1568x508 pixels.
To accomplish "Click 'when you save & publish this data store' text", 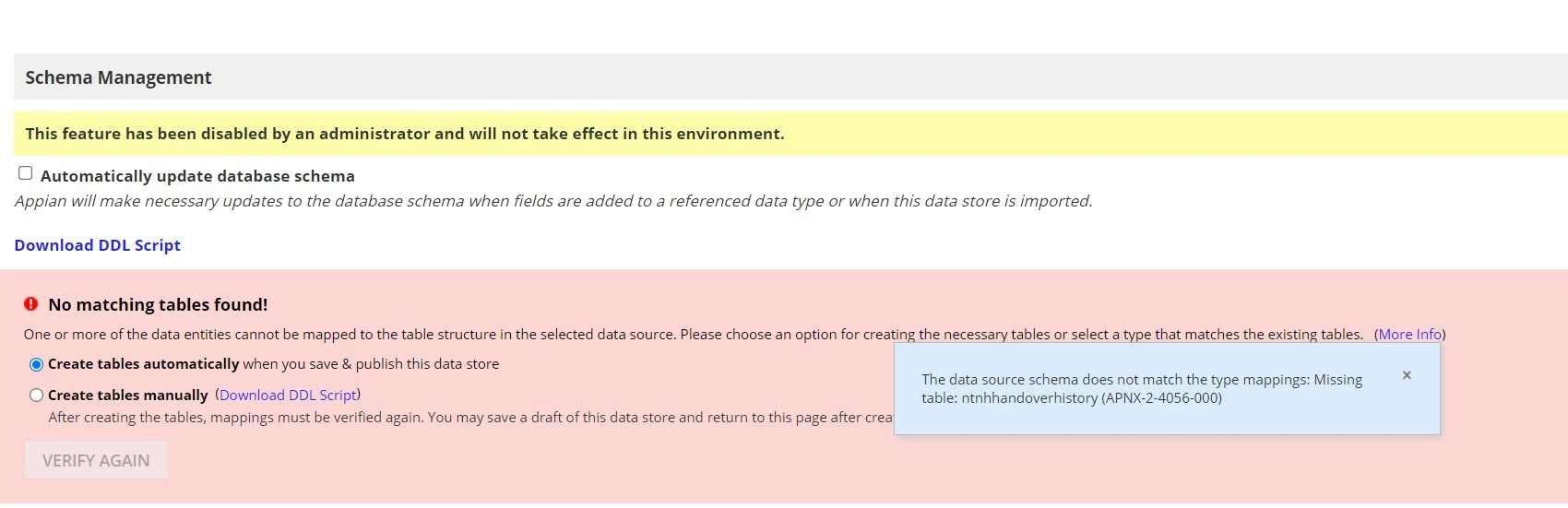I will click(x=371, y=364).
